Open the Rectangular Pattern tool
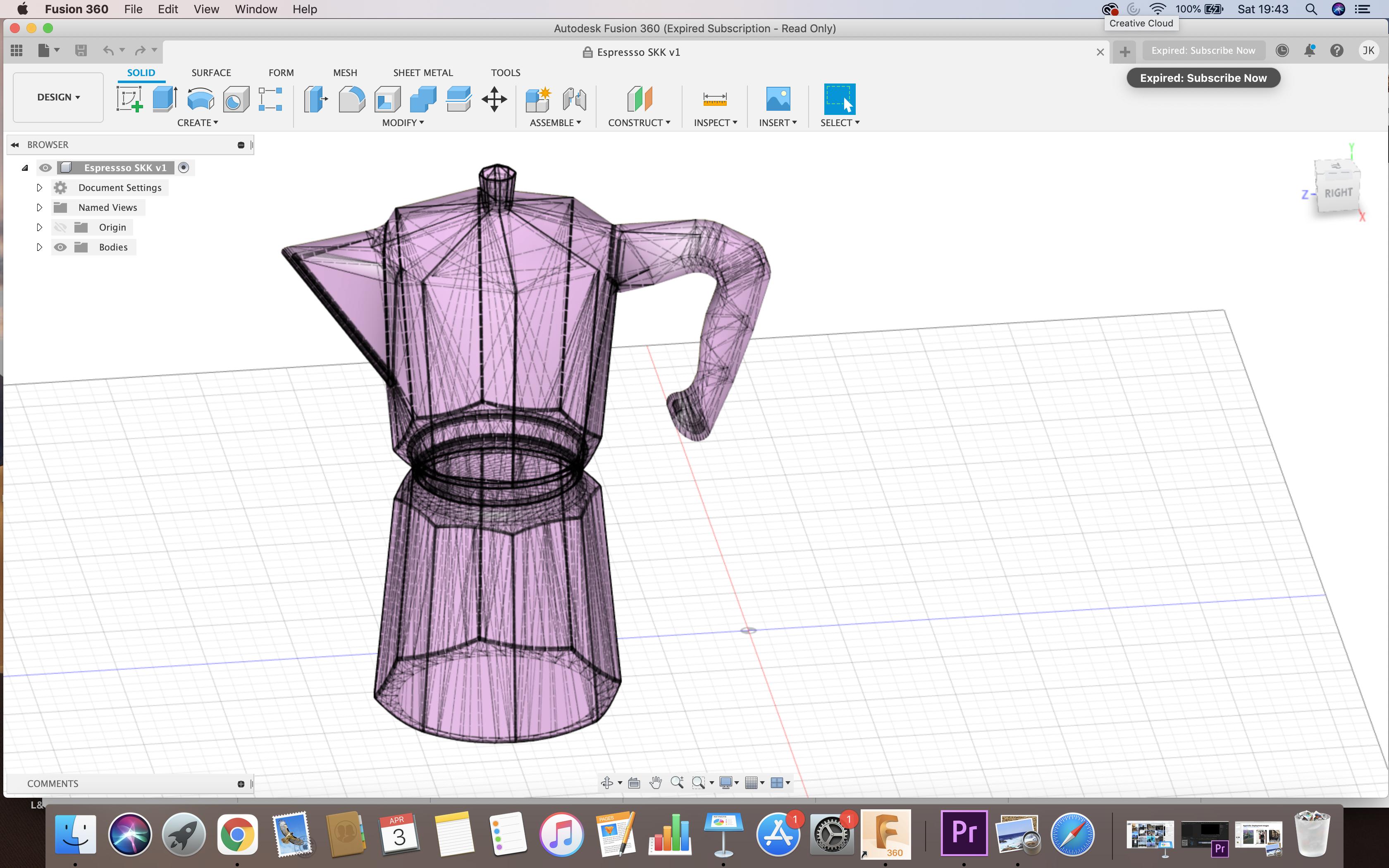Viewport: 1389px width, 868px height. [270, 99]
